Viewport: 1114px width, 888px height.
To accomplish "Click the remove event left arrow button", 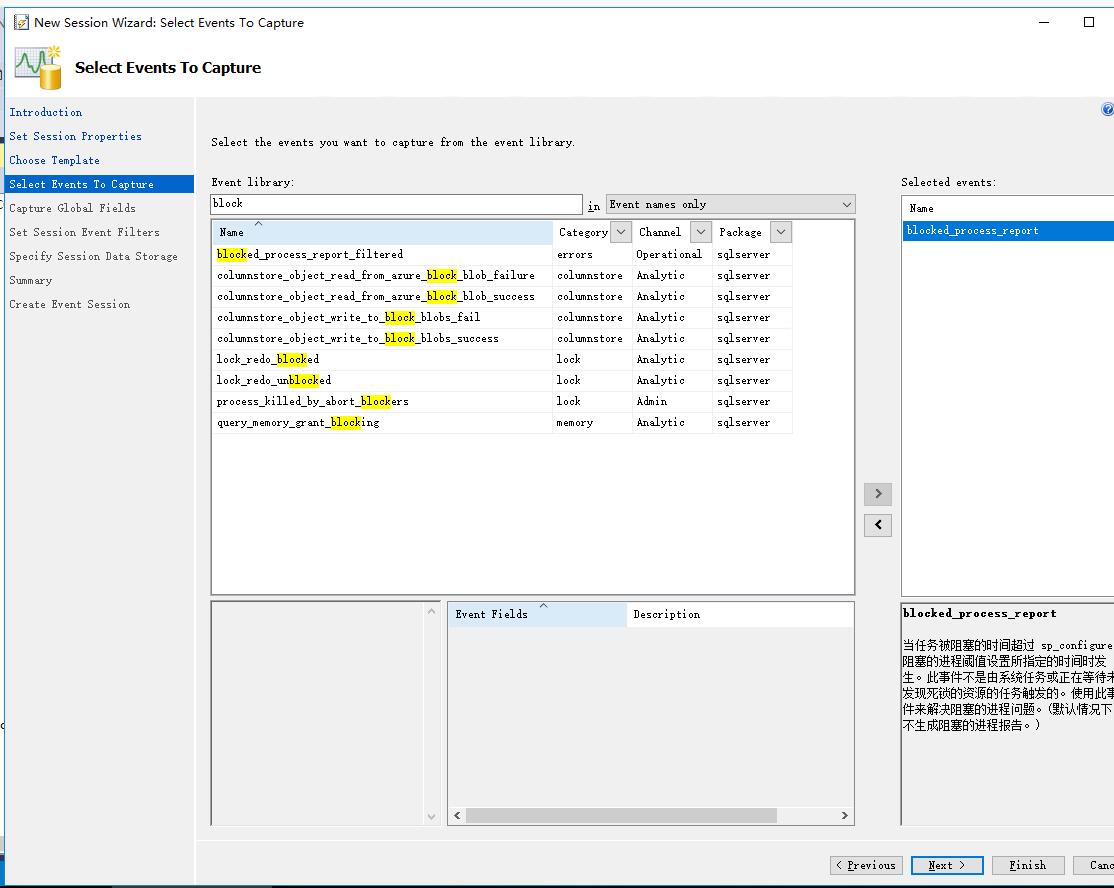I will [x=878, y=525].
